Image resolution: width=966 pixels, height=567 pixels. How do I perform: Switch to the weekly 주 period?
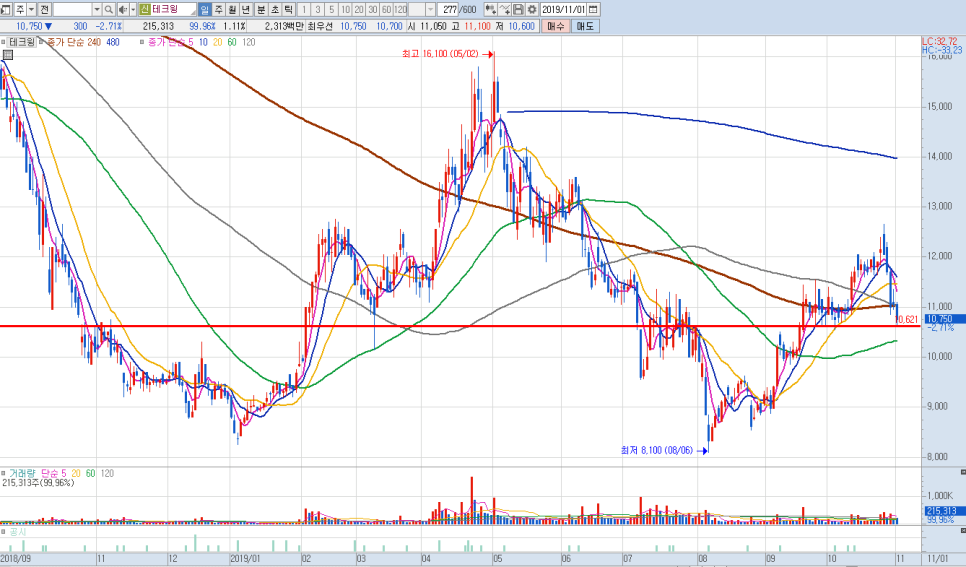[x=218, y=9]
